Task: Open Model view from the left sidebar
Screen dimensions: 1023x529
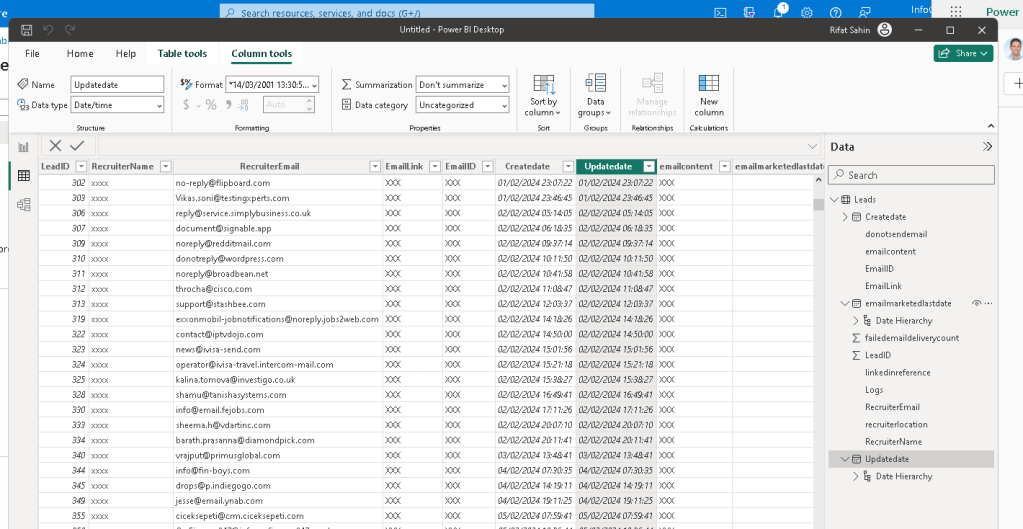Action: point(23,205)
